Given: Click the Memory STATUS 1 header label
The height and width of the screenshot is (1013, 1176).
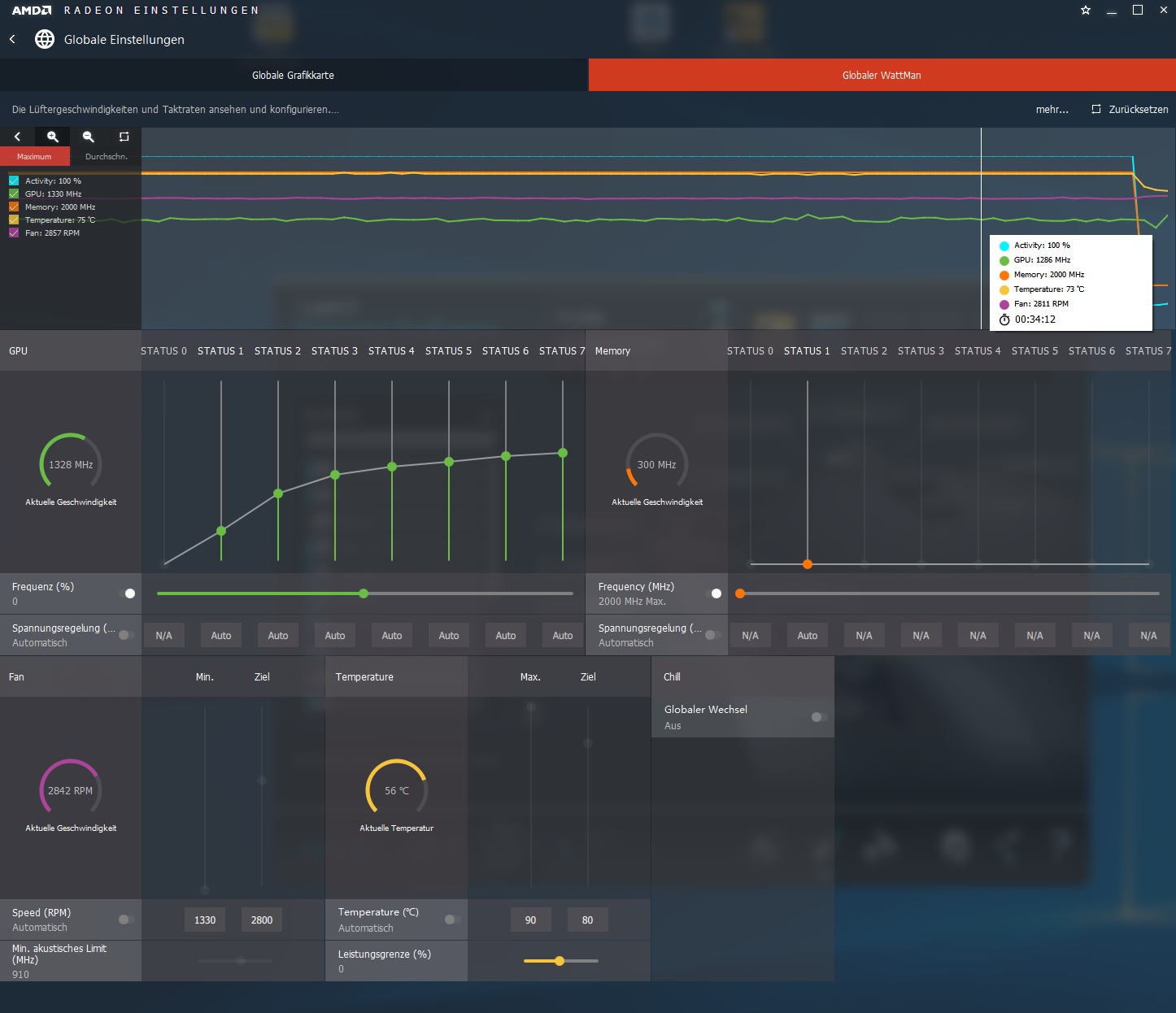Looking at the screenshot, I should pyautogui.click(x=807, y=351).
